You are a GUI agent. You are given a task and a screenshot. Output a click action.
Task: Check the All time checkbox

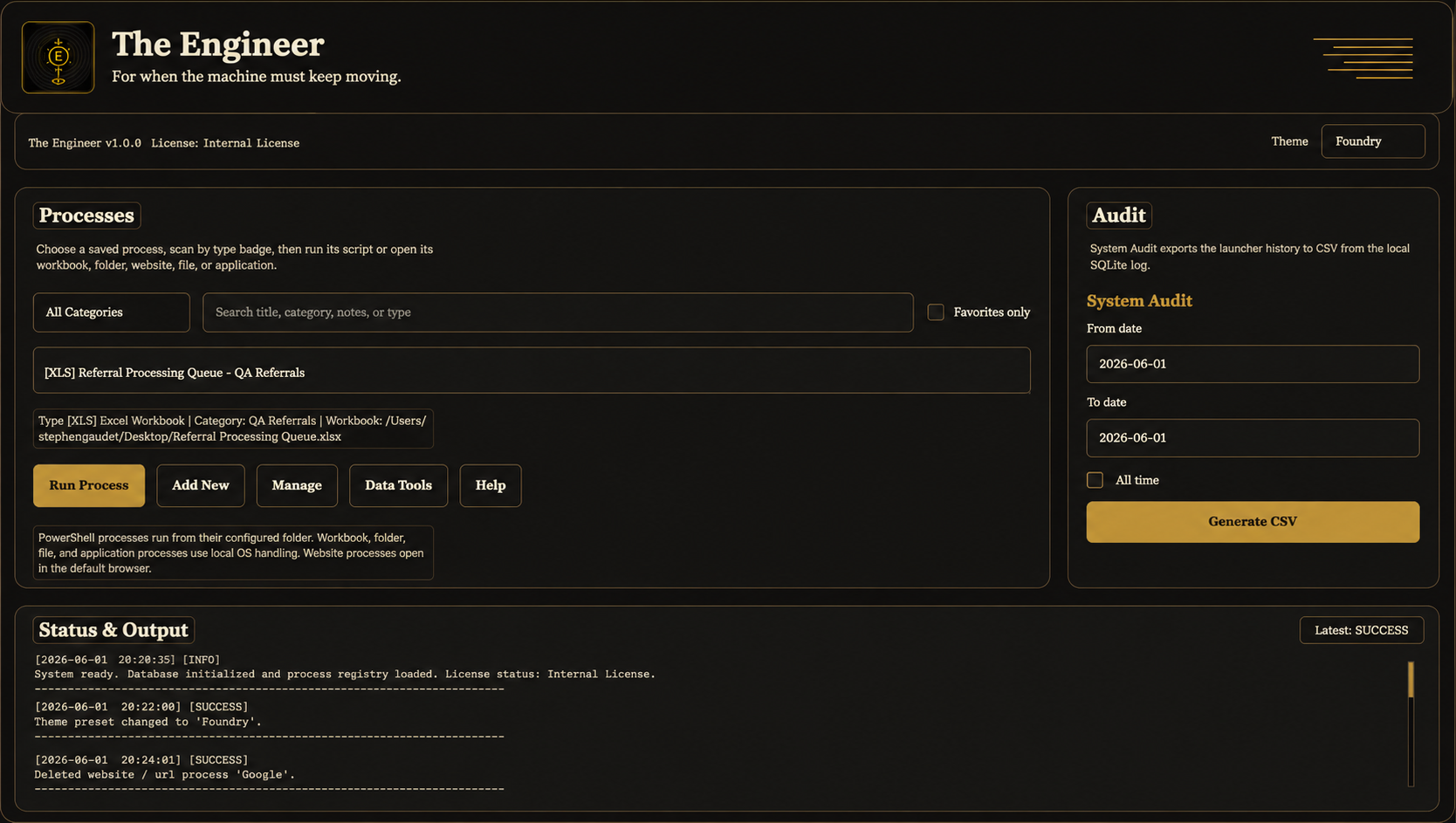[x=1095, y=480]
